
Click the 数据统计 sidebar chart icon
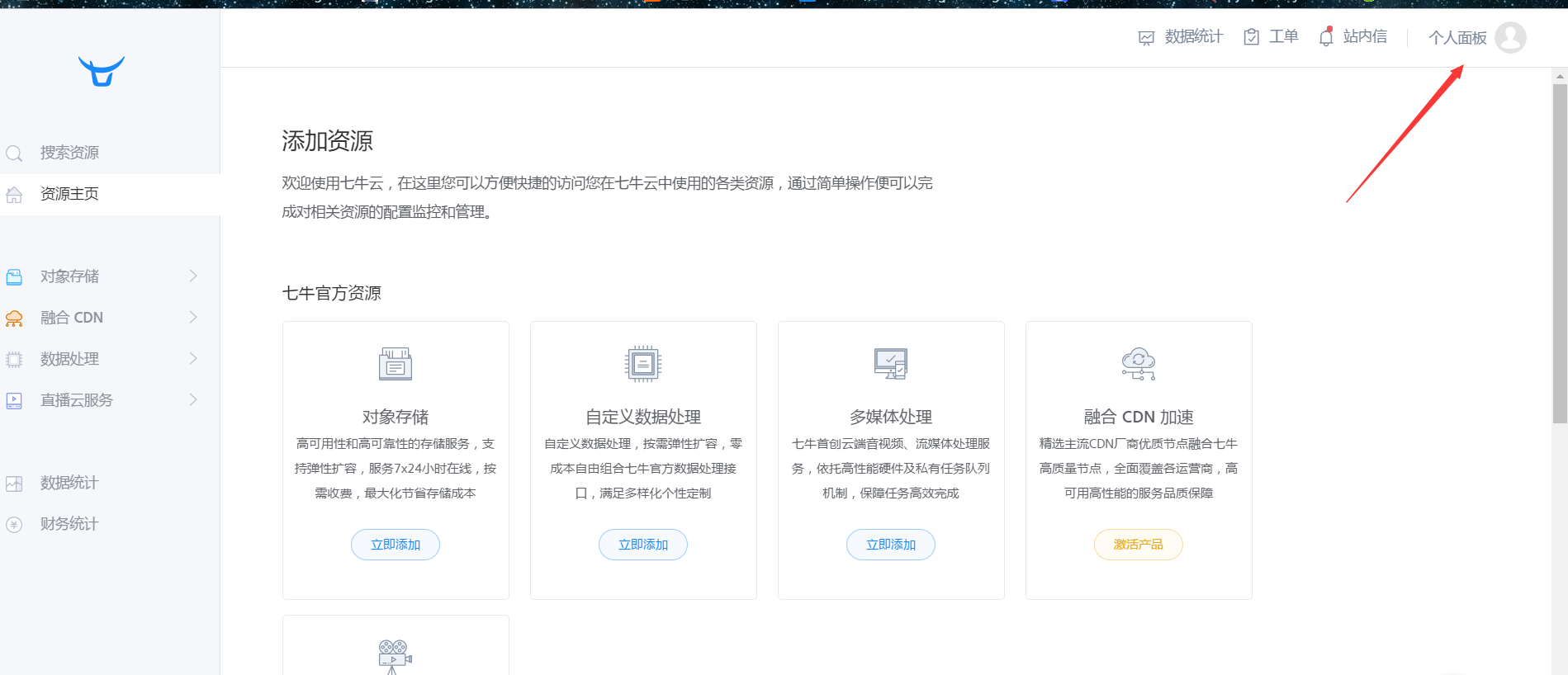(x=14, y=484)
